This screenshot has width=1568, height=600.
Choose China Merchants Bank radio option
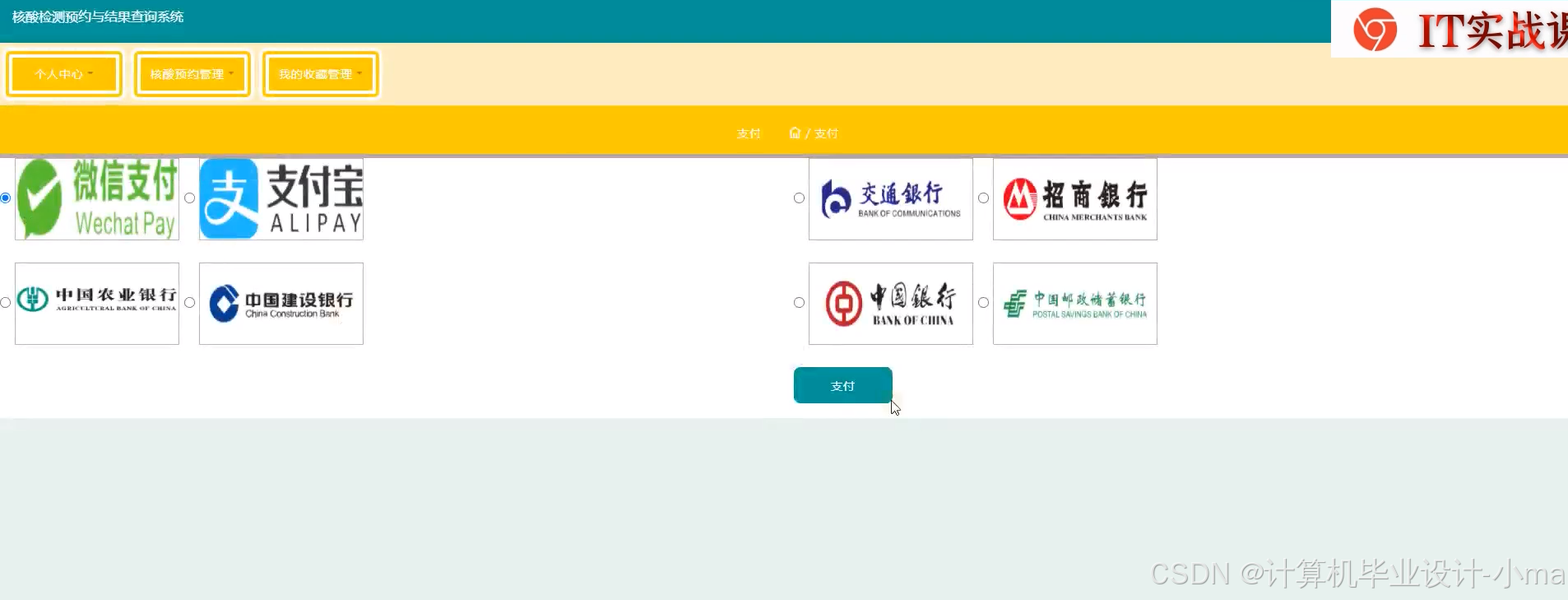pos(983,198)
